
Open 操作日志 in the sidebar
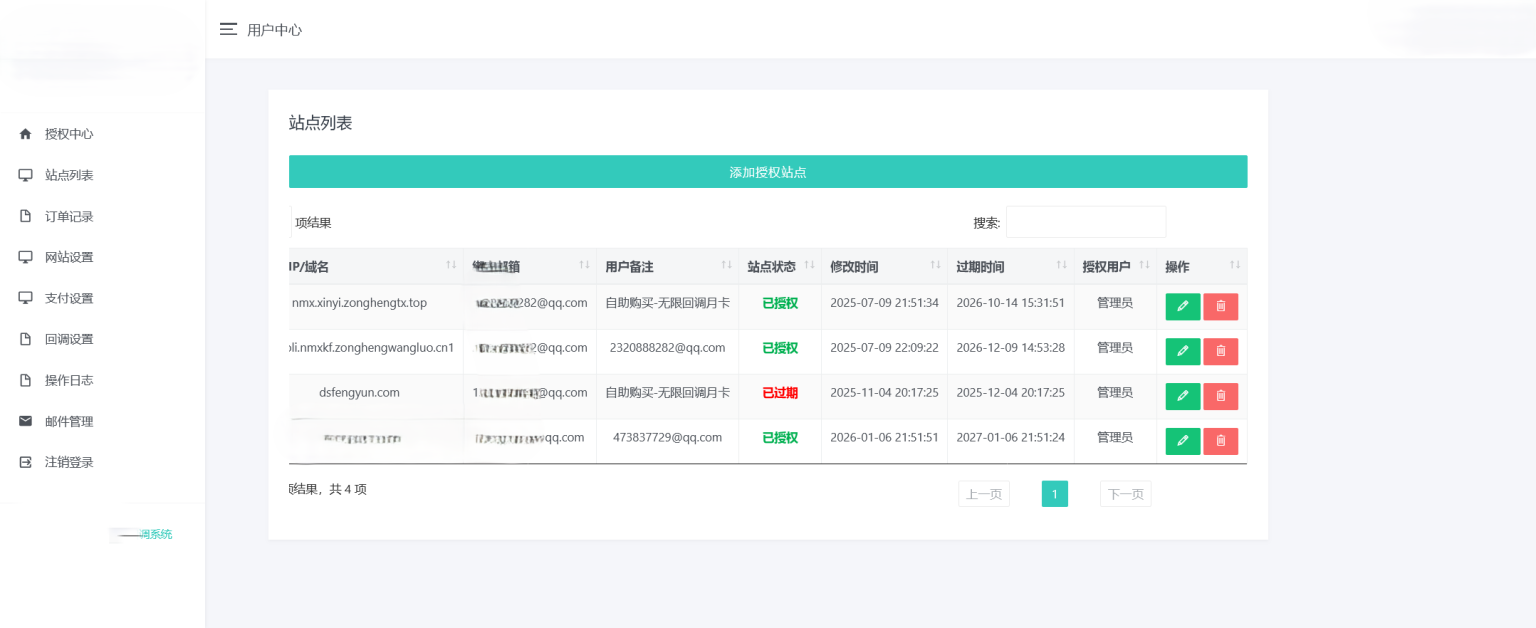tap(69, 379)
